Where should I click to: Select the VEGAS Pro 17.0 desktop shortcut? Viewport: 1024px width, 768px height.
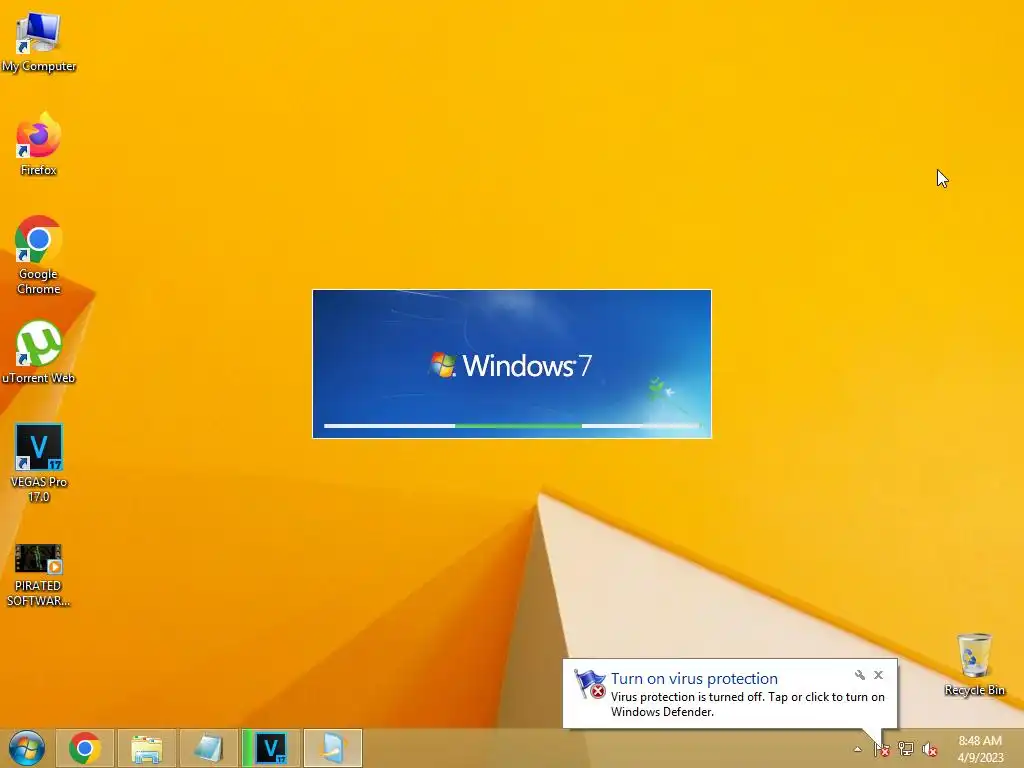click(x=39, y=463)
